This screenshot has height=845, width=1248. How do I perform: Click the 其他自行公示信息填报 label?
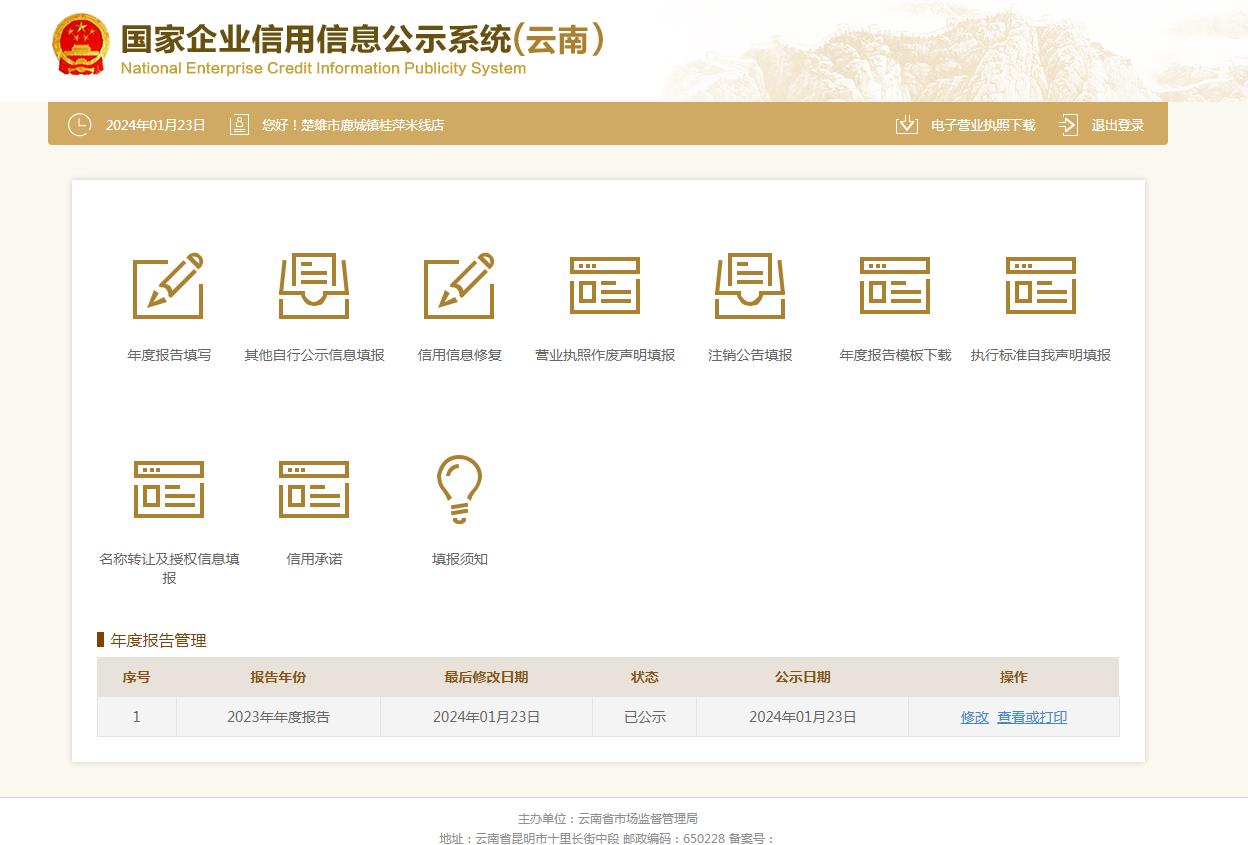314,355
